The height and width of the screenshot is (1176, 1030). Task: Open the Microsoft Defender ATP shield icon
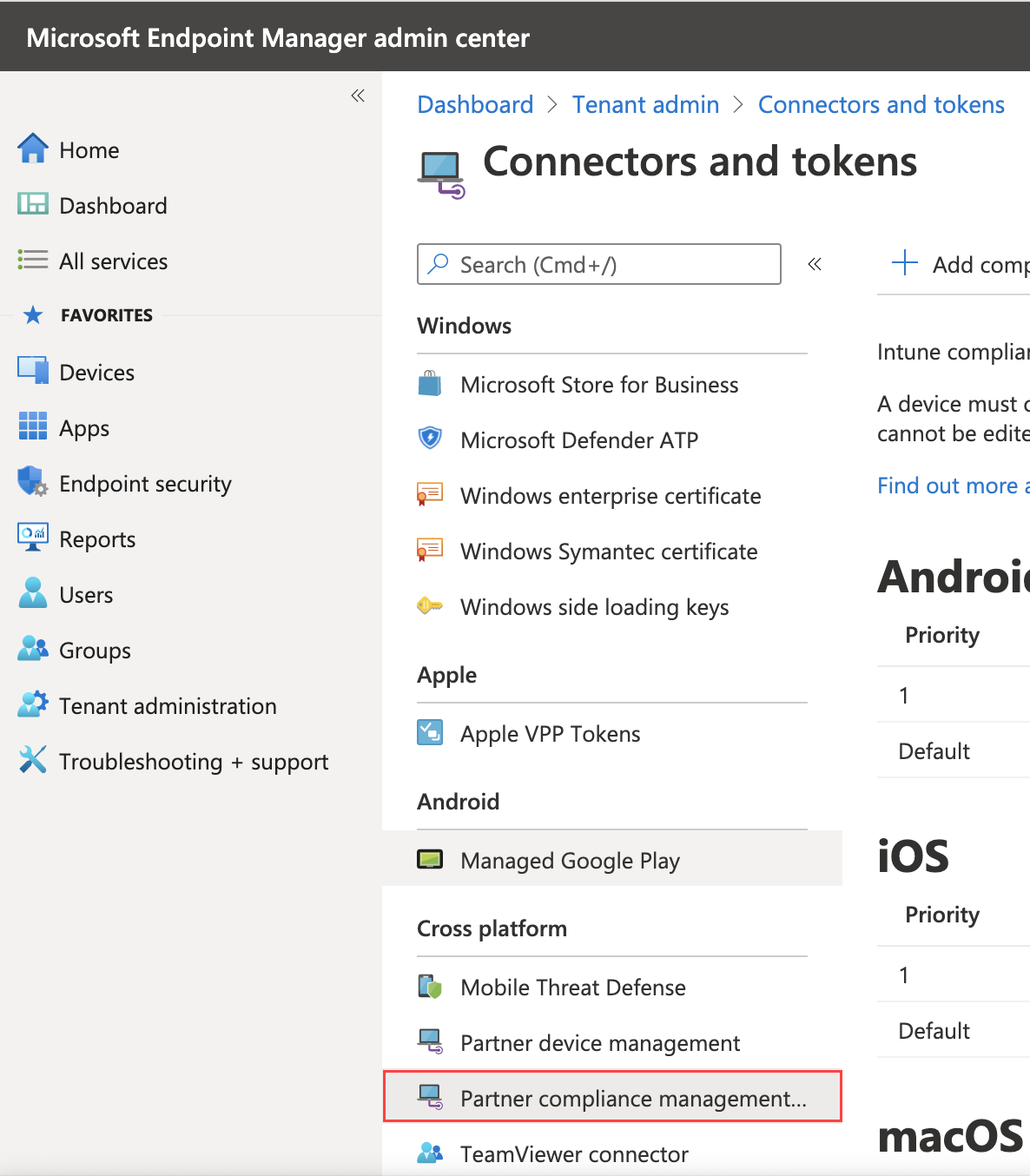pos(430,439)
